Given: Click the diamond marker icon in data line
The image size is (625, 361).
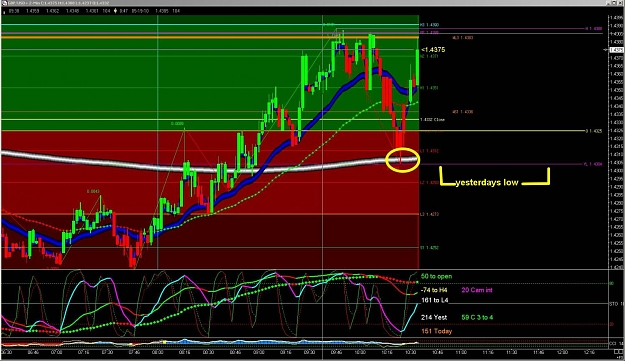Looking at the screenshot, I should tap(116, 11).
